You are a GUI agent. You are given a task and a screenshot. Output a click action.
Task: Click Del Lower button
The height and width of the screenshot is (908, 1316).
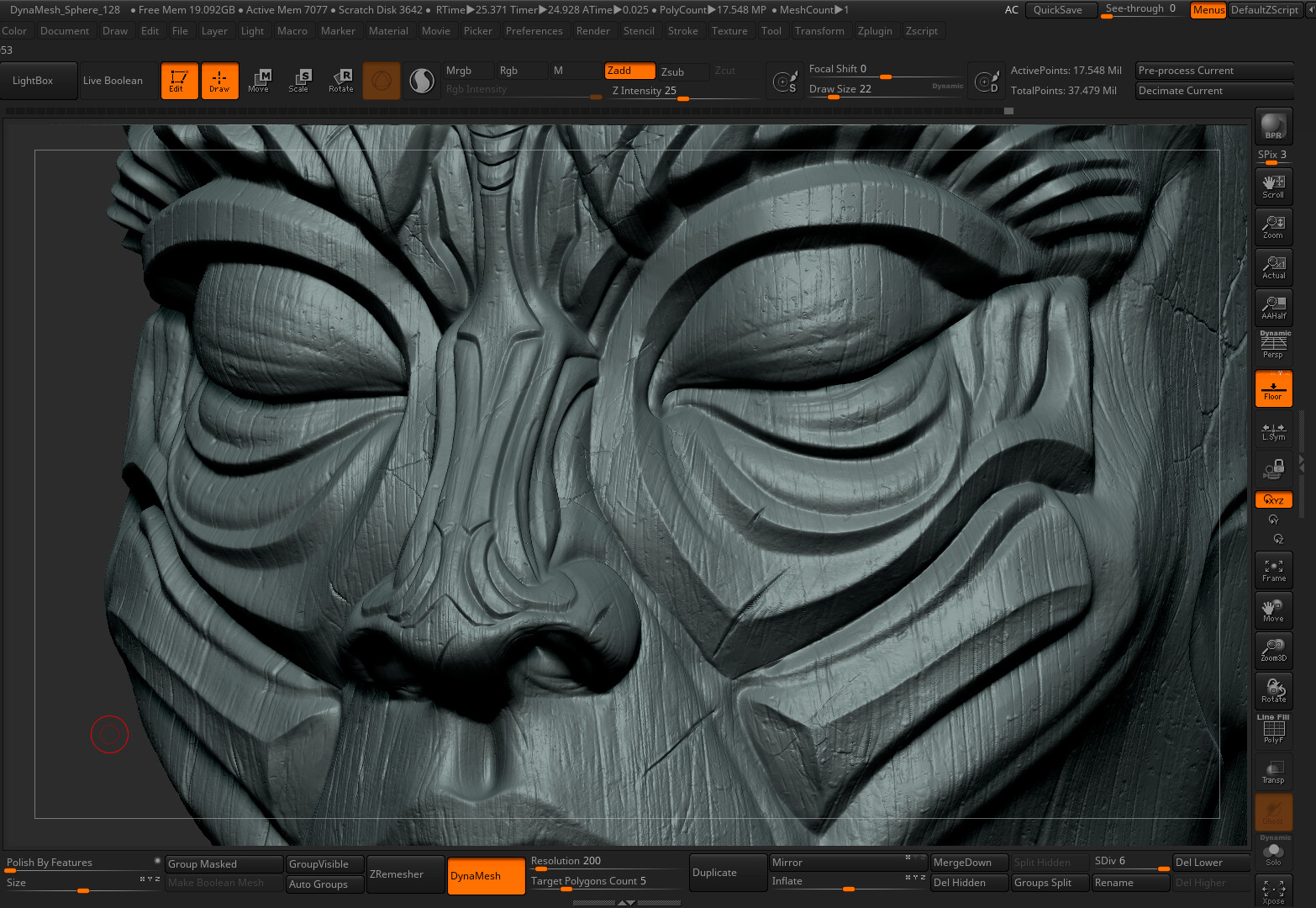(1211, 863)
